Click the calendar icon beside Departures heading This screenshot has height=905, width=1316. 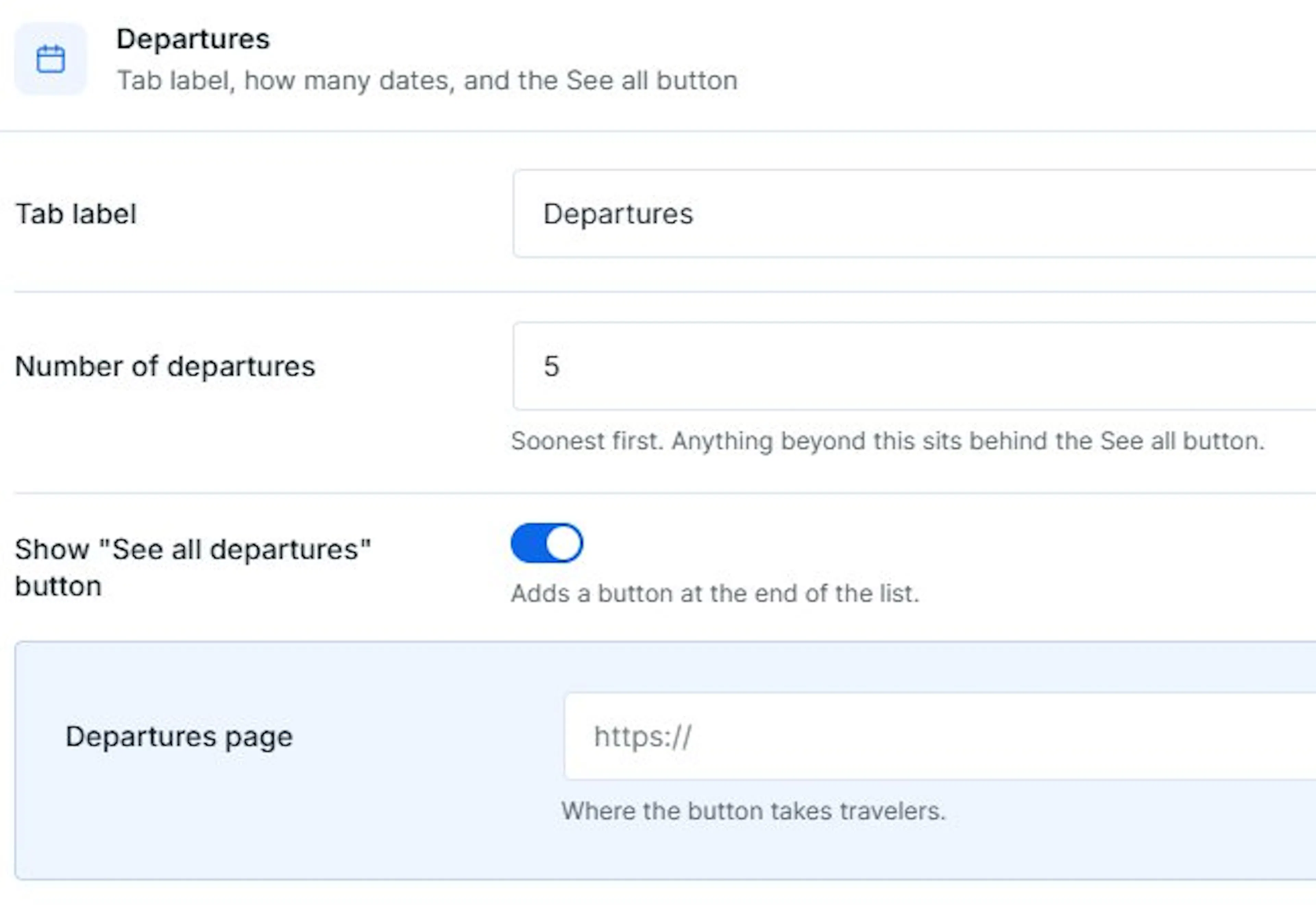point(50,59)
